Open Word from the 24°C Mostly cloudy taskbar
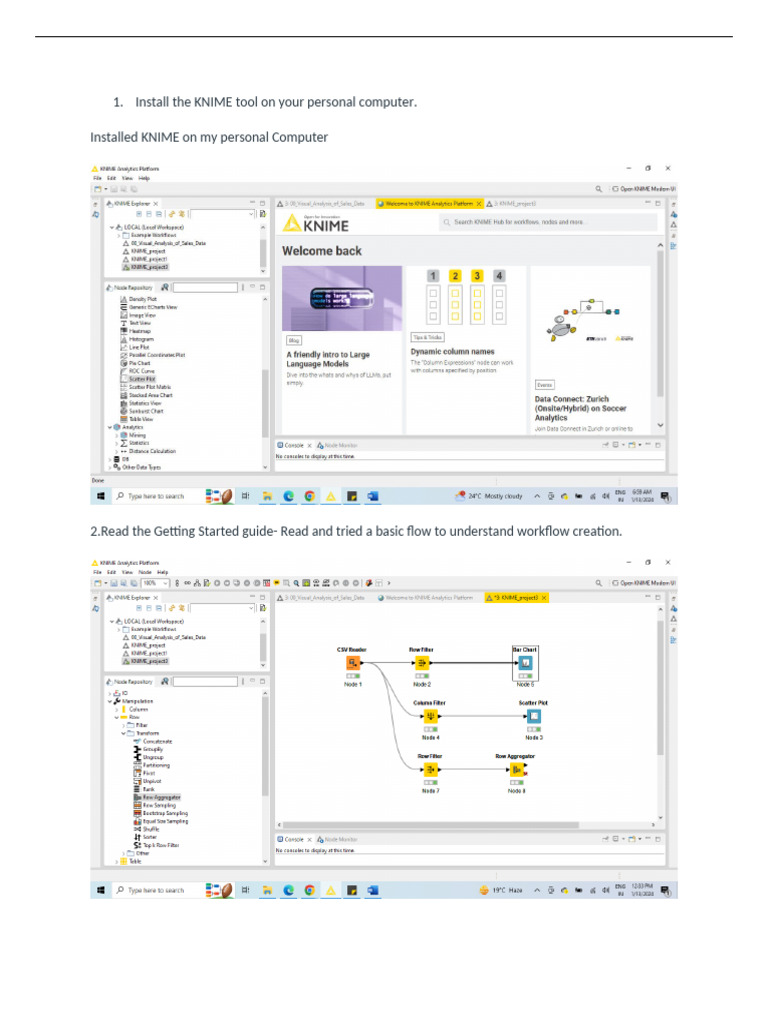768x1024 pixels. click(373, 496)
